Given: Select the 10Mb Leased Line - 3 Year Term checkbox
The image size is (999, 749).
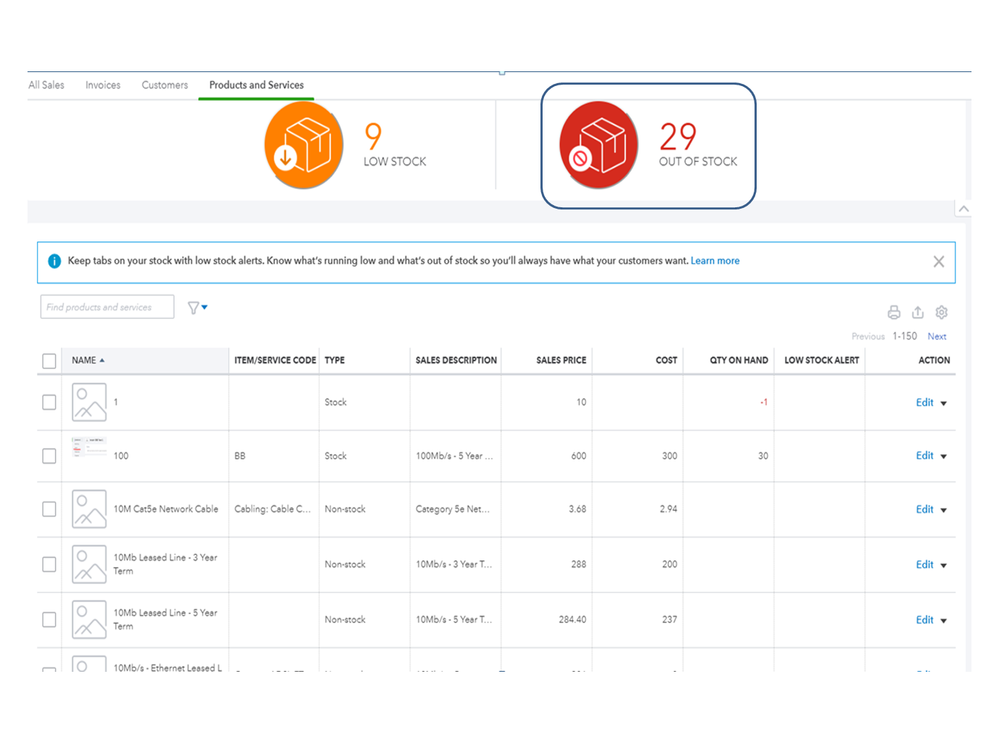Looking at the screenshot, I should (x=49, y=564).
